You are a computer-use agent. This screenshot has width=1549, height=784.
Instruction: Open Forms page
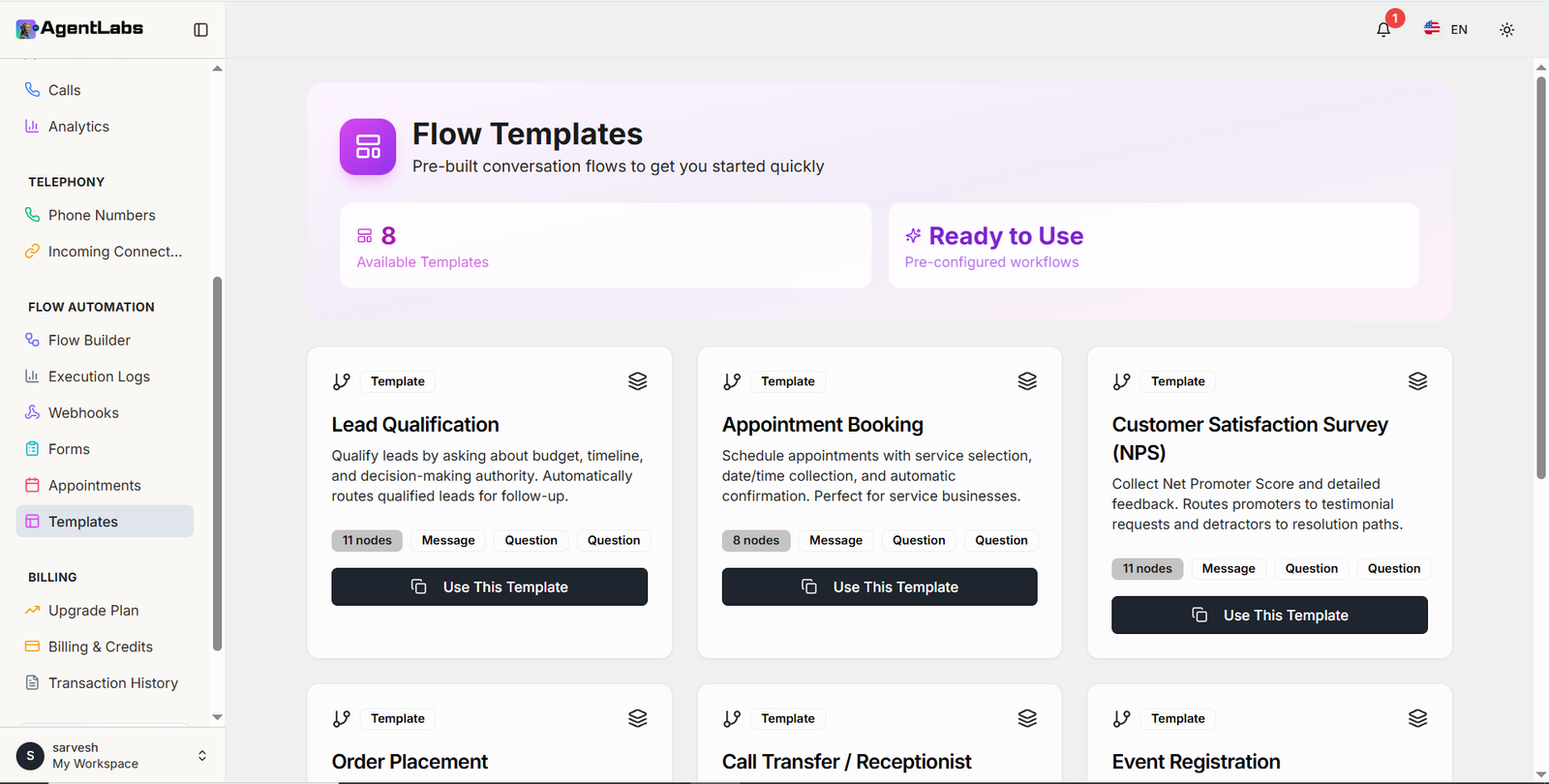pos(105,449)
